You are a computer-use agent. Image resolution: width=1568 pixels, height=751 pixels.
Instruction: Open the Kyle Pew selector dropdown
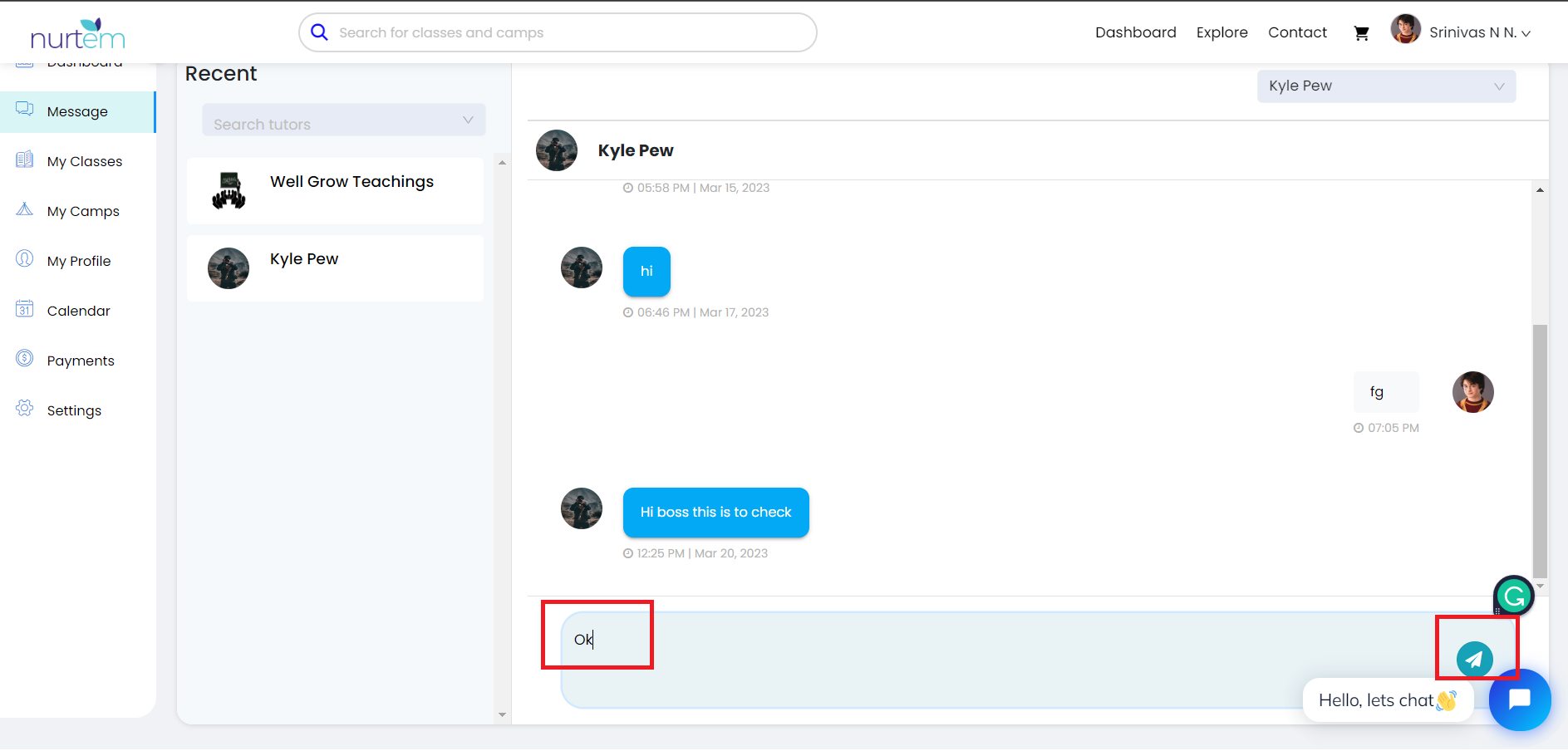1385,86
